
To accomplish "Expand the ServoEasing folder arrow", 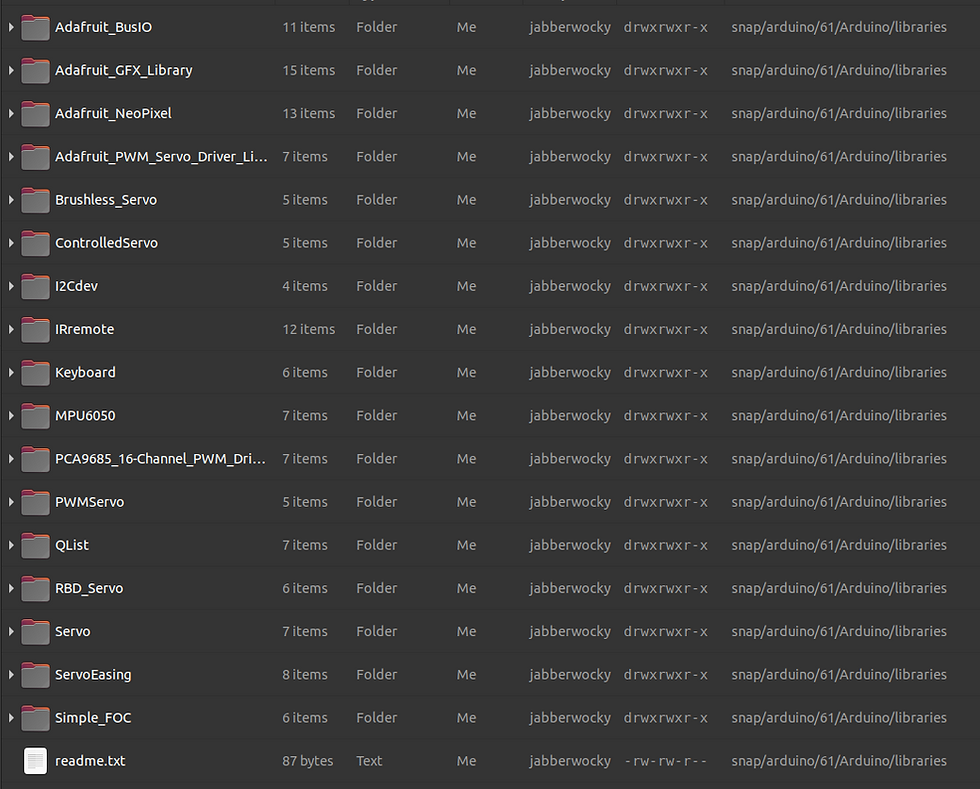I will click(11, 675).
